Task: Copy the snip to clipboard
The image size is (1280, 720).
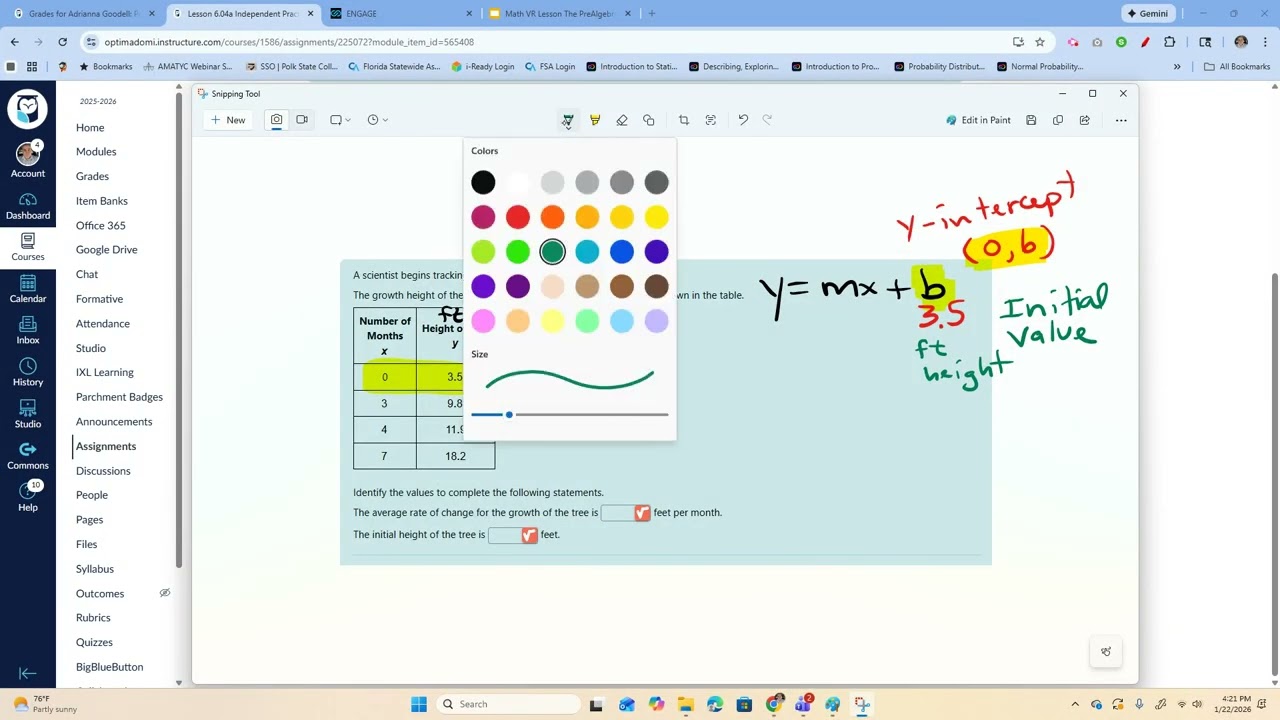Action: tap(1058, 120)
